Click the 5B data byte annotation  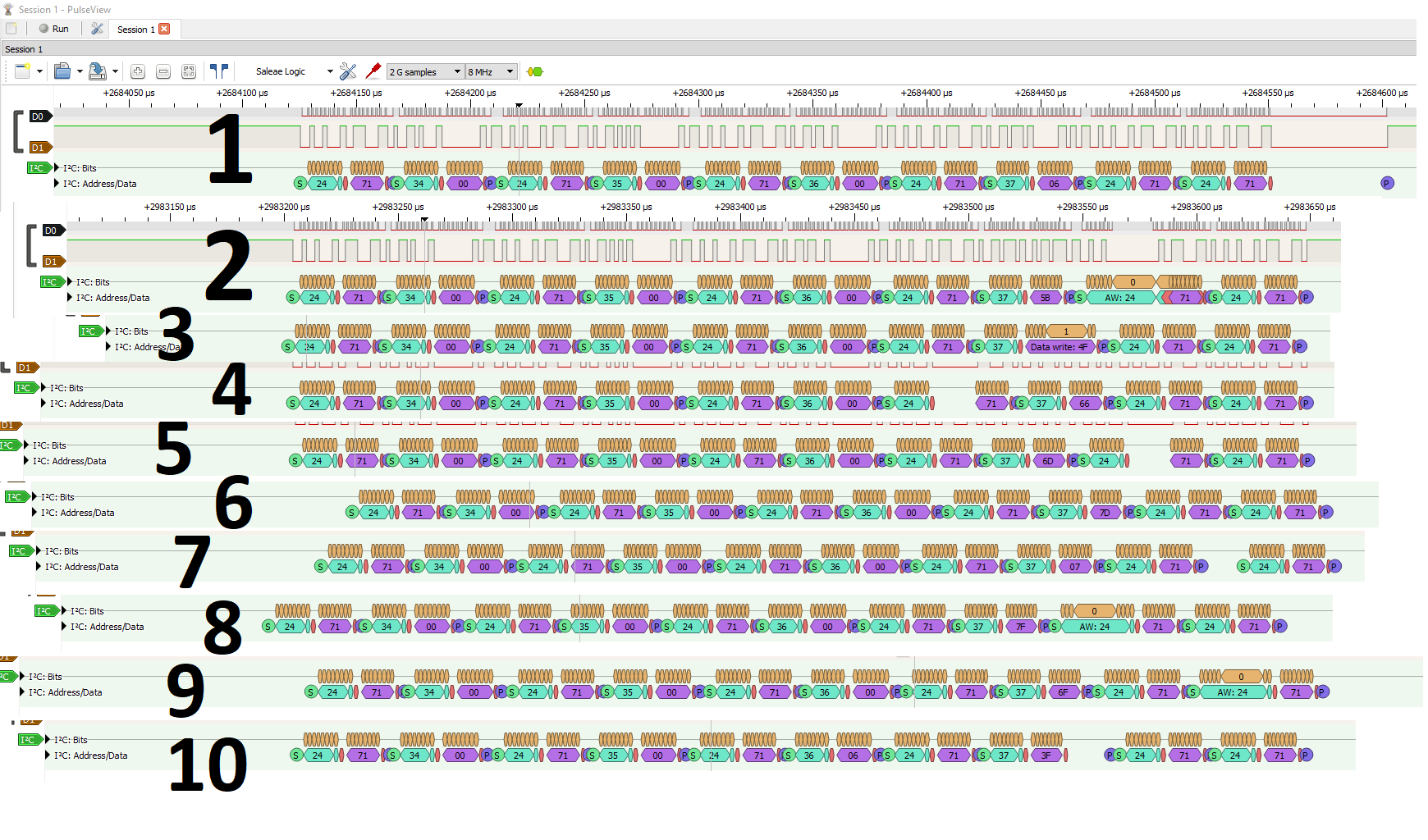coord(1045,298)
